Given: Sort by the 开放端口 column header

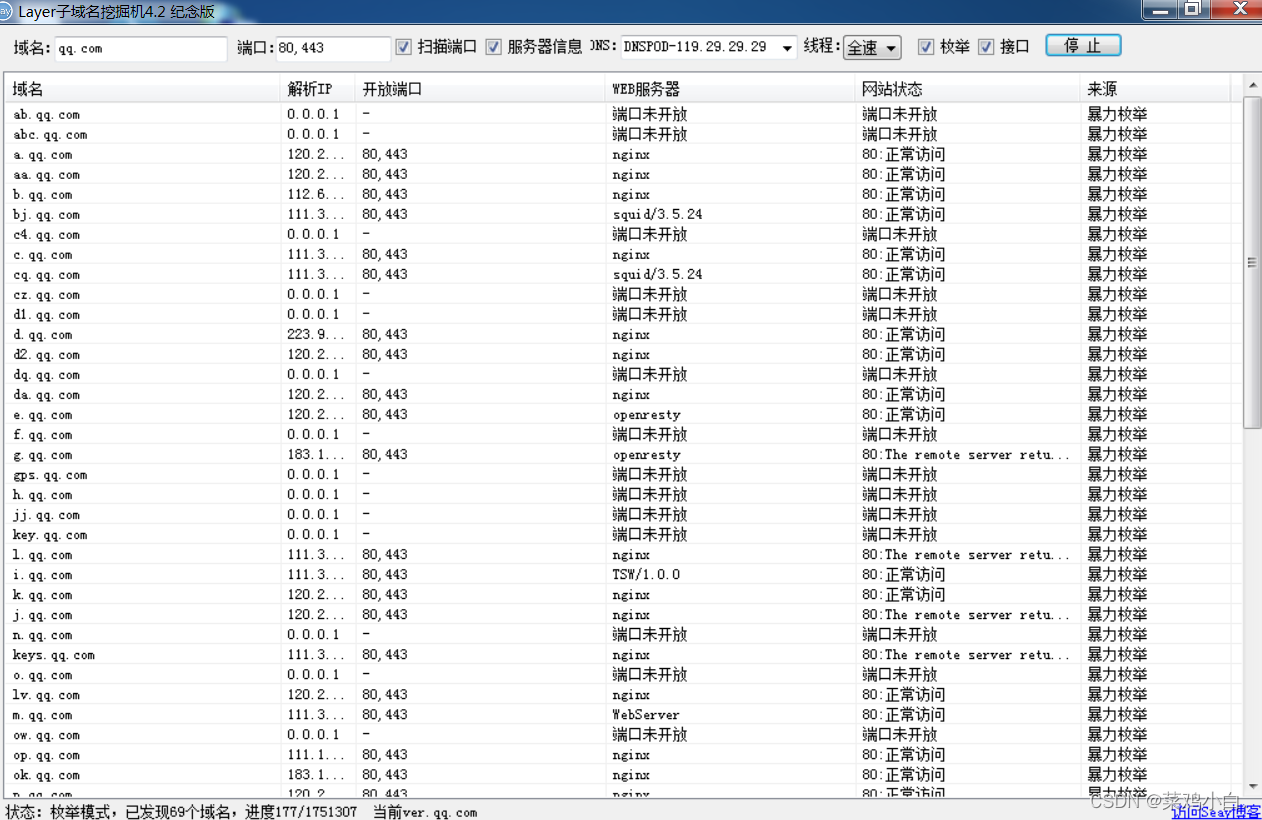Looking at the screenshot, I should tap(481, 89).
